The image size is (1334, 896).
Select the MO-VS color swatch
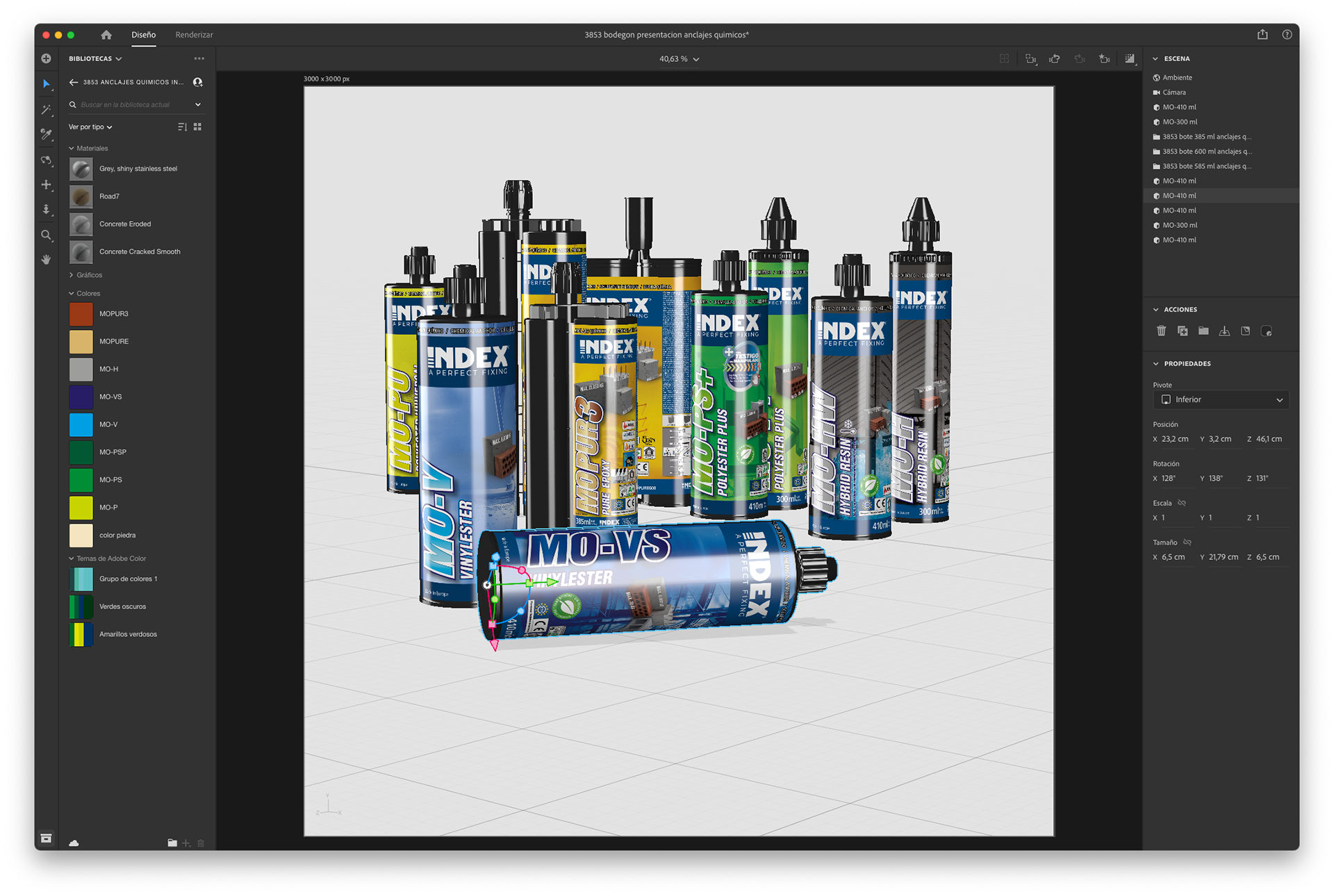pos(81,397)
